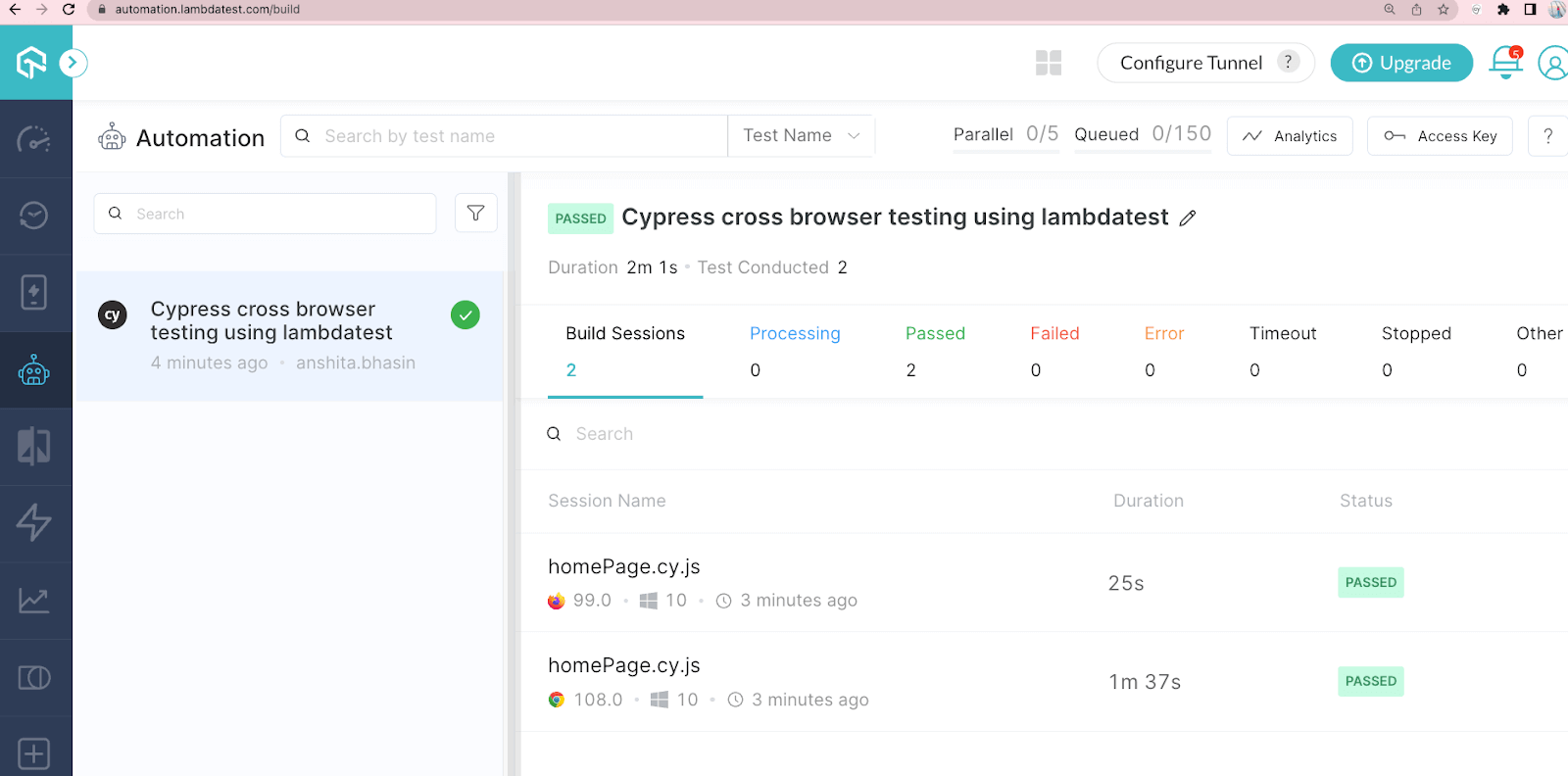Open the analytics chart sidebar icon

click(x=34, y=600)
